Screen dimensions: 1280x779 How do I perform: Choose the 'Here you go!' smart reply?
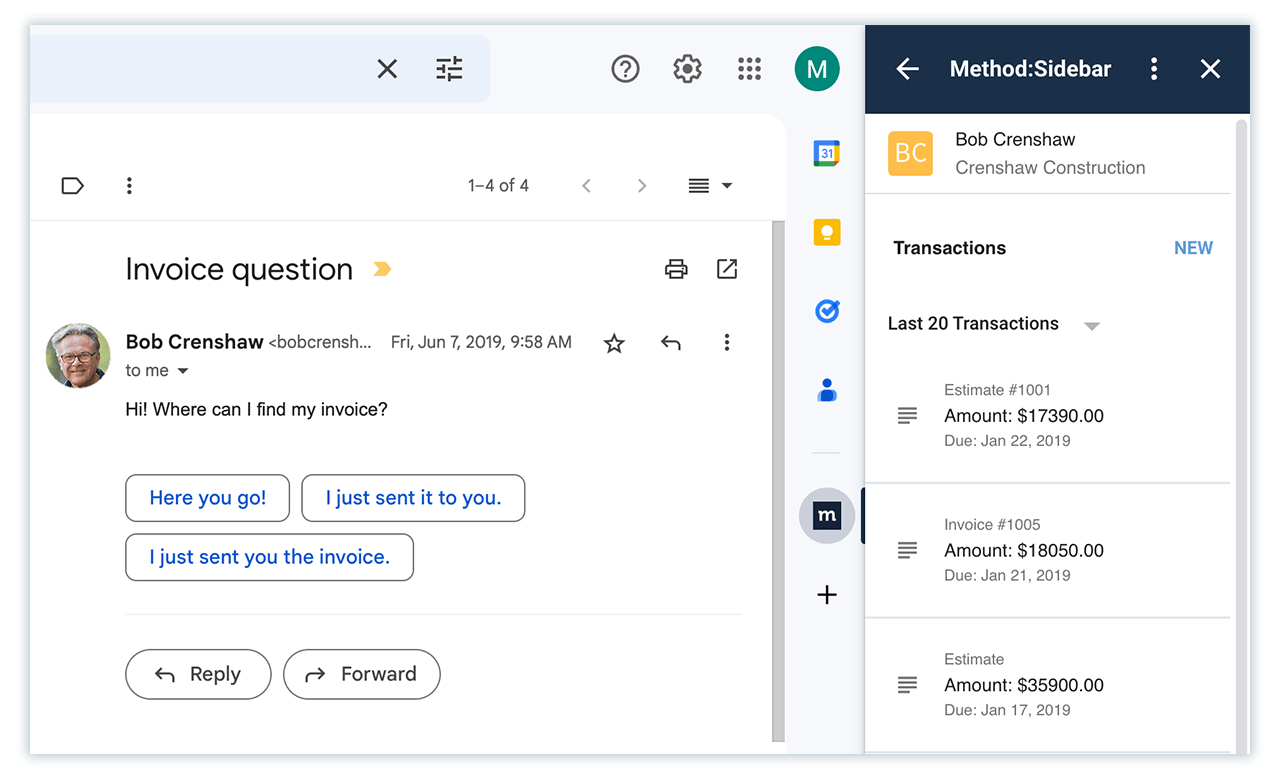click(x=208, y=498)
